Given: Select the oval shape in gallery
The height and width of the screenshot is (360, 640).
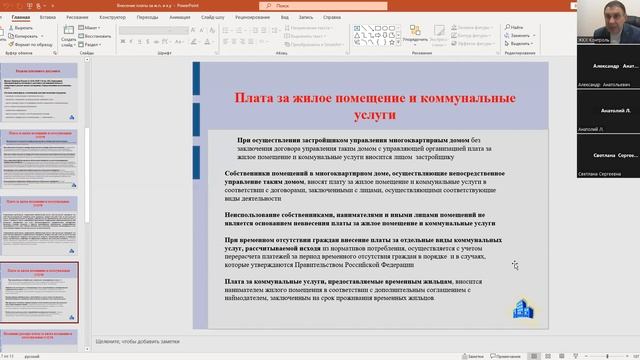Looking at the screenshot, I should click(385, 28).
